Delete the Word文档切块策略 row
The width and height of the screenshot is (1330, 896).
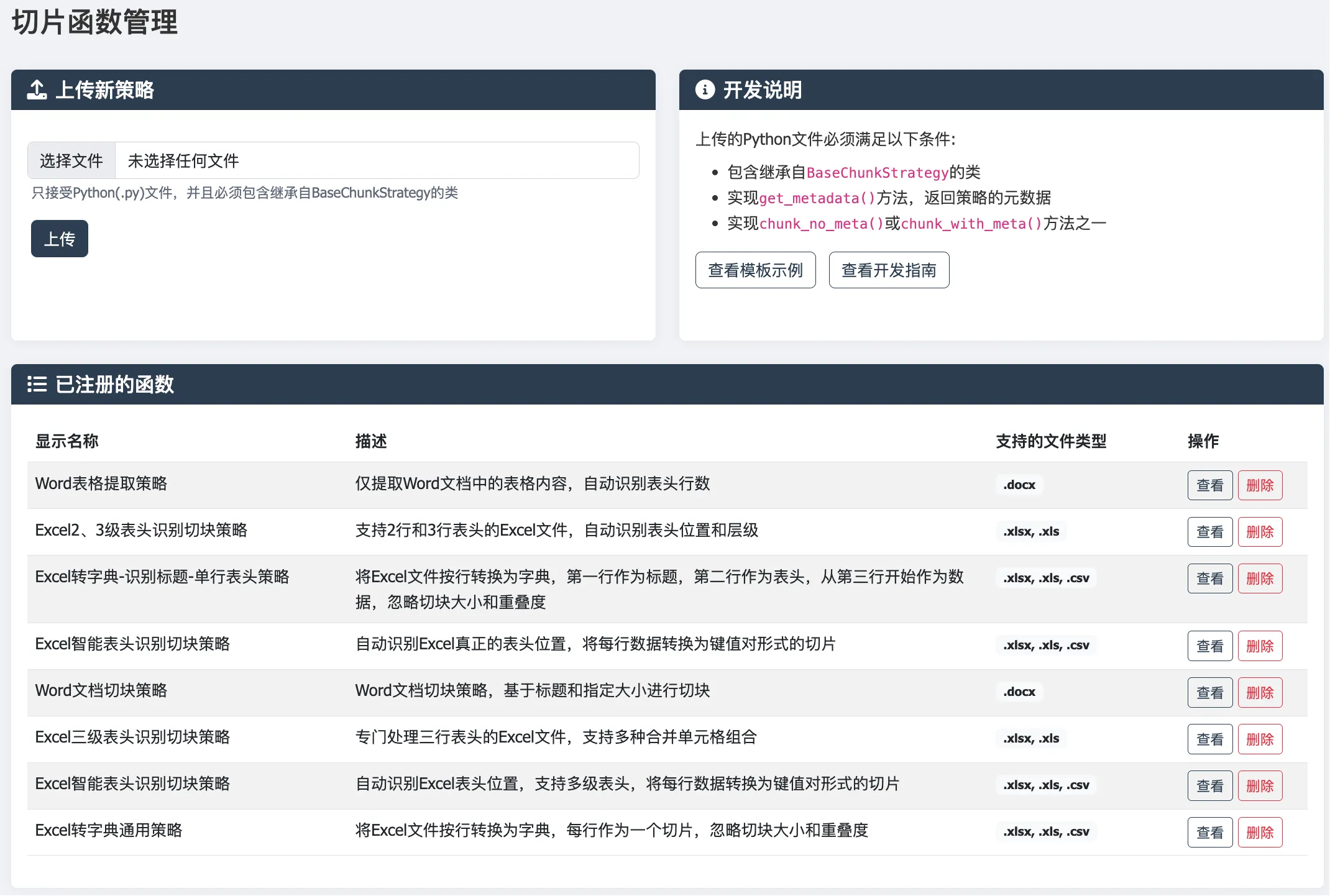(1260, 693)
